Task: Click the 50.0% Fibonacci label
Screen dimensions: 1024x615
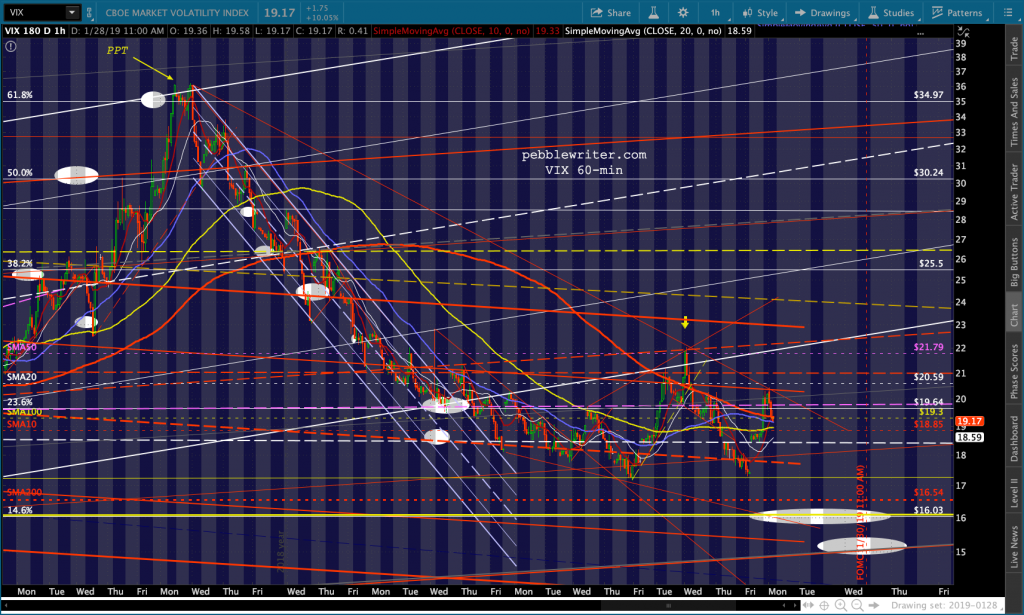Action: (x=20, y=172)
